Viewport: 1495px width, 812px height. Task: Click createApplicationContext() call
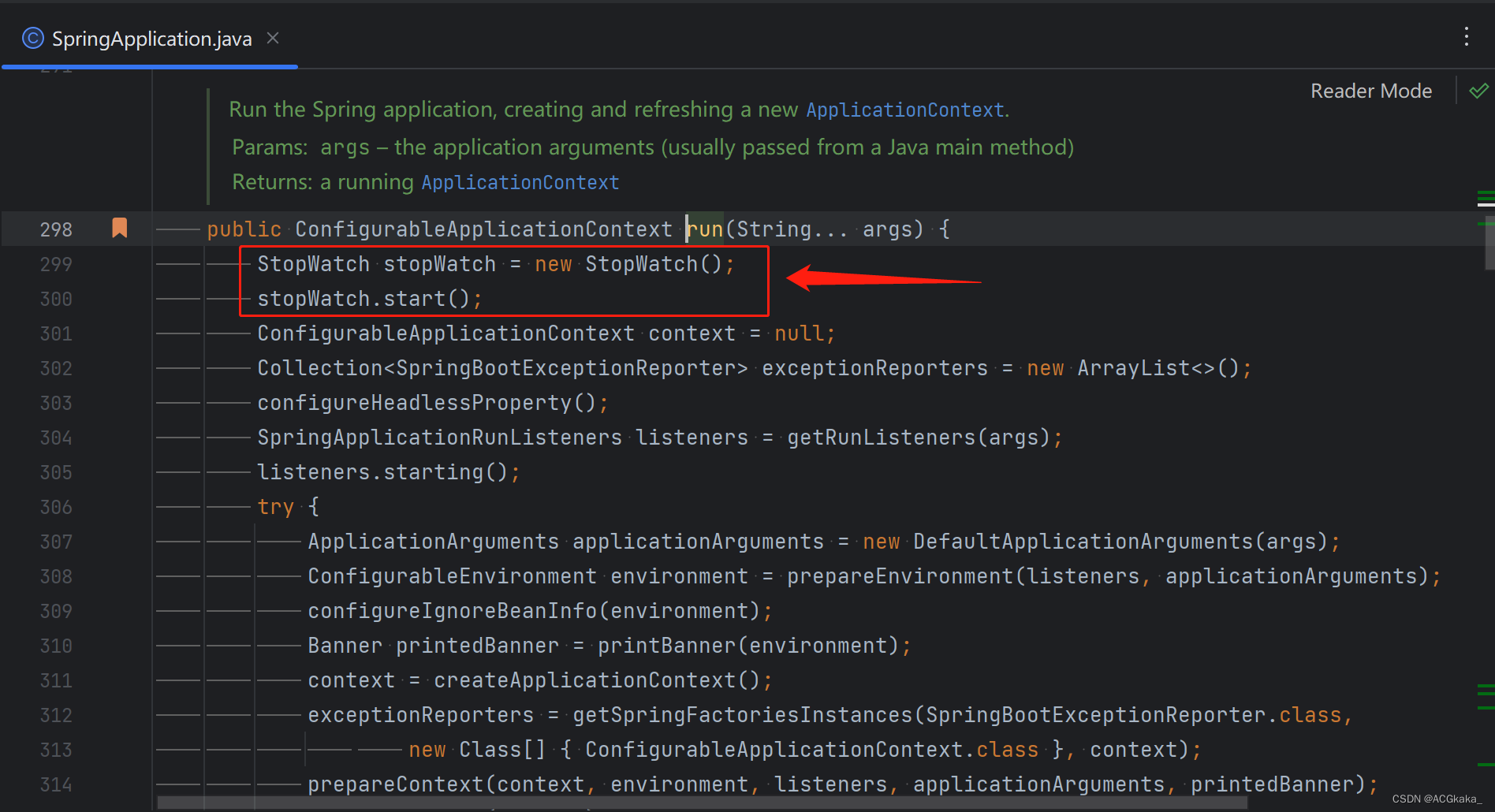(597, 680)
